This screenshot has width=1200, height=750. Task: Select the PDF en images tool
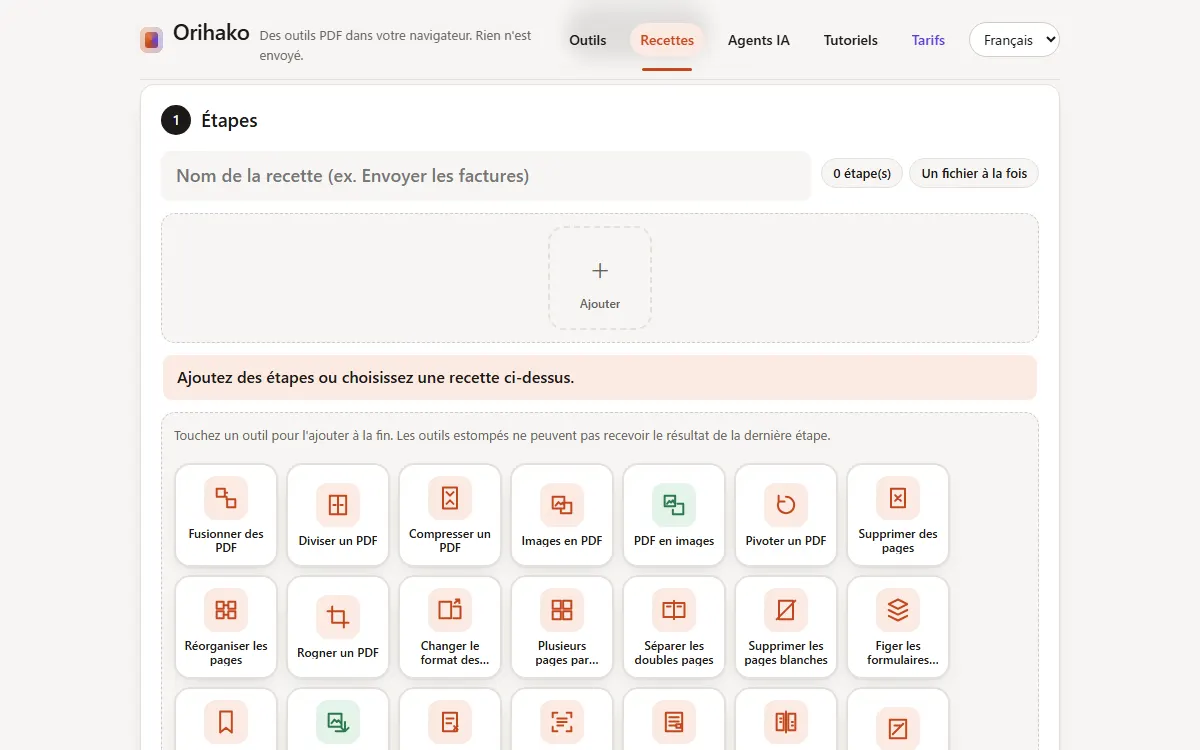click(x=674, y=515)
